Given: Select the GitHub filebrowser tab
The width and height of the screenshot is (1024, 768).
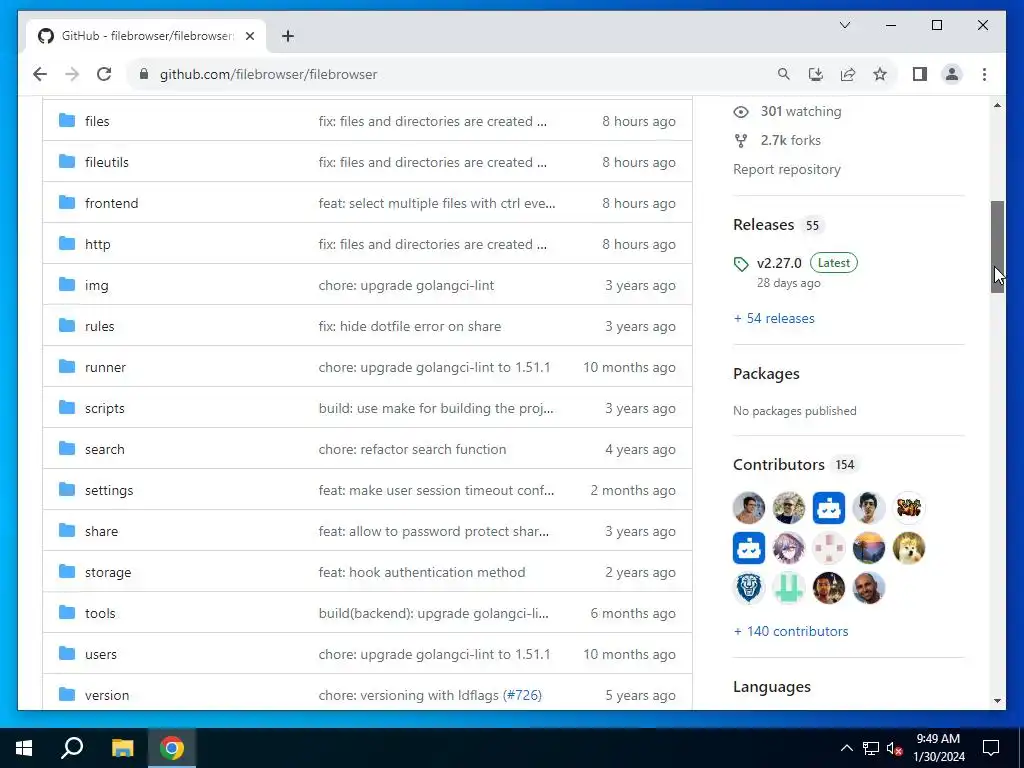Looking at the screenshot, I should 147,36.
